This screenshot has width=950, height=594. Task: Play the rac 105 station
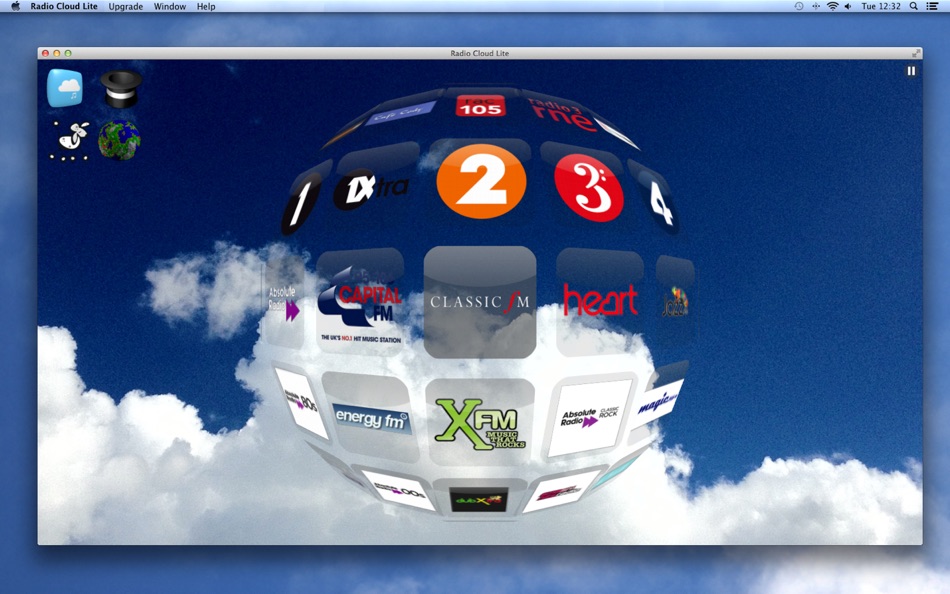click(x=480, y=106)
